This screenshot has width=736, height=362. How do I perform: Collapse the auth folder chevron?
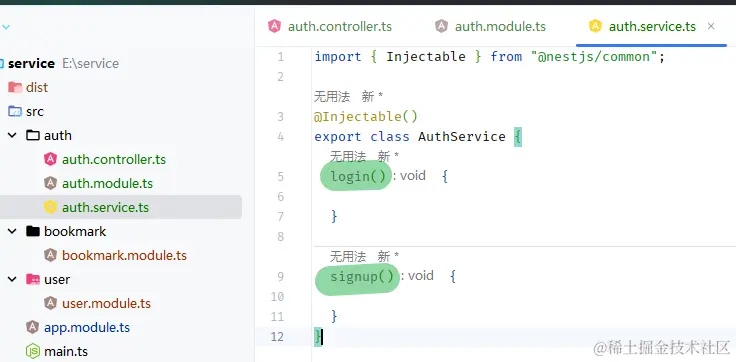12,136
